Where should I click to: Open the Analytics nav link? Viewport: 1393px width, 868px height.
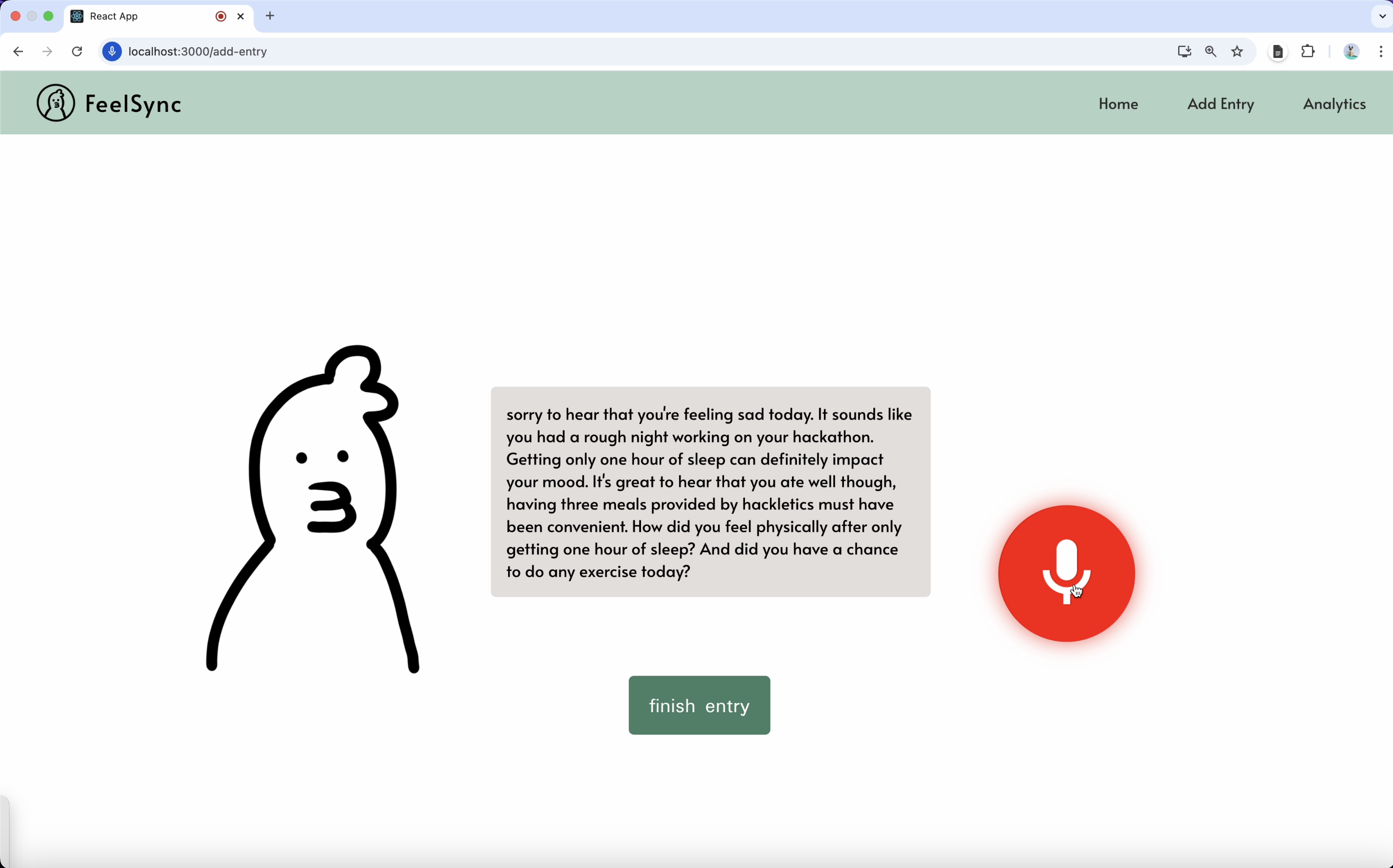point(1334,104)
